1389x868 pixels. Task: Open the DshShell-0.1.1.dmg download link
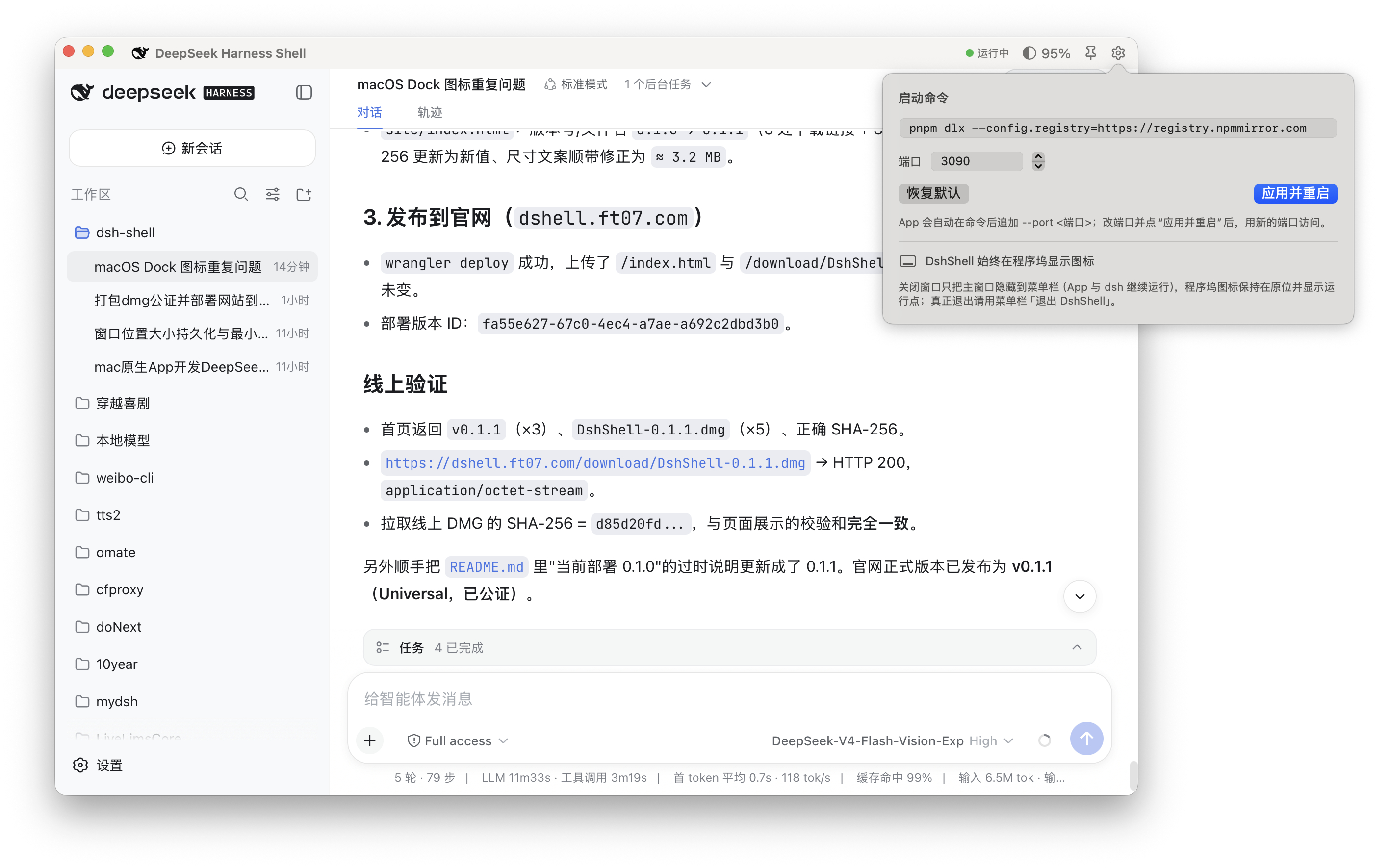594,463
